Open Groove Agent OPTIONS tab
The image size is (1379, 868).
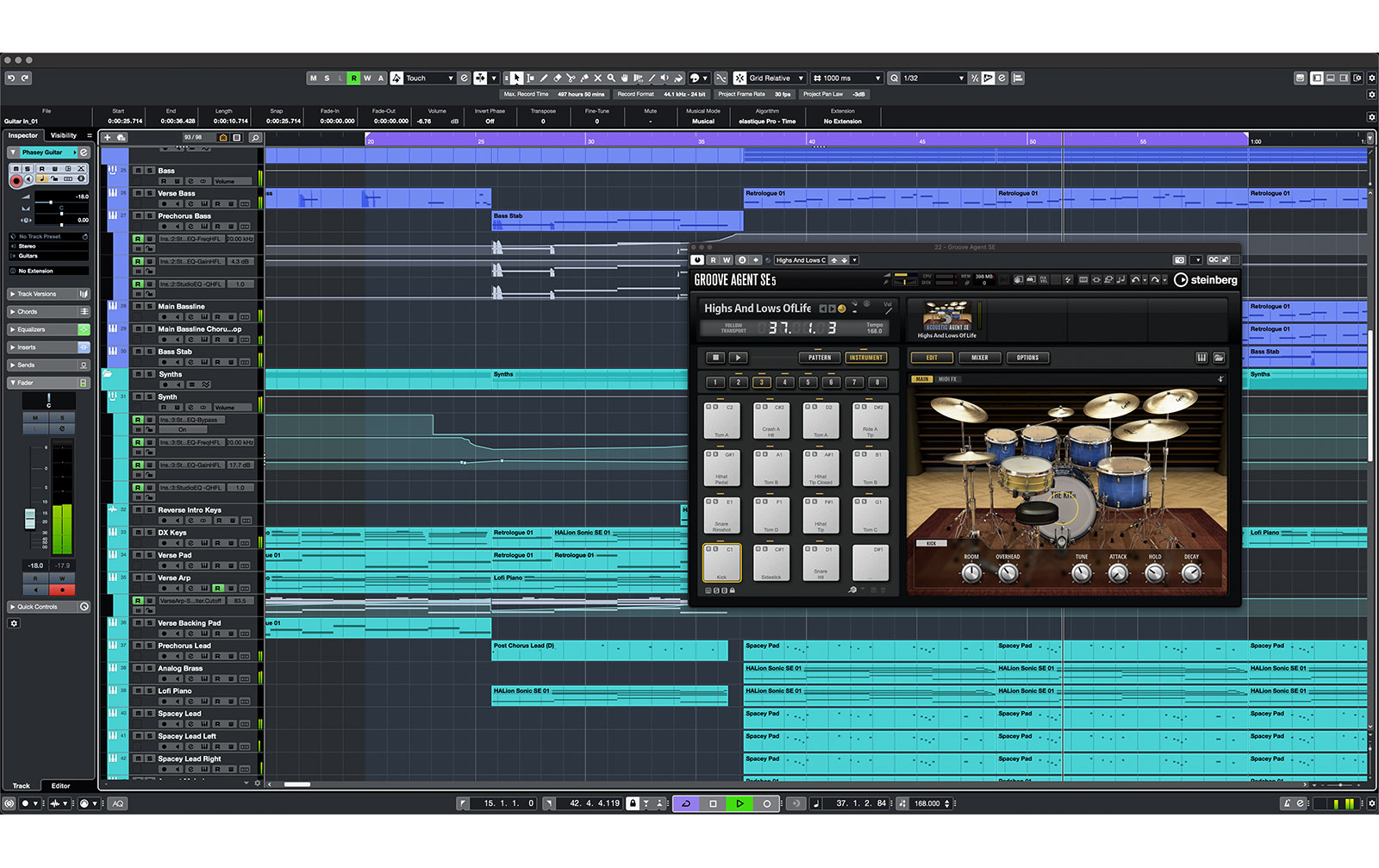click(1027, 358)
